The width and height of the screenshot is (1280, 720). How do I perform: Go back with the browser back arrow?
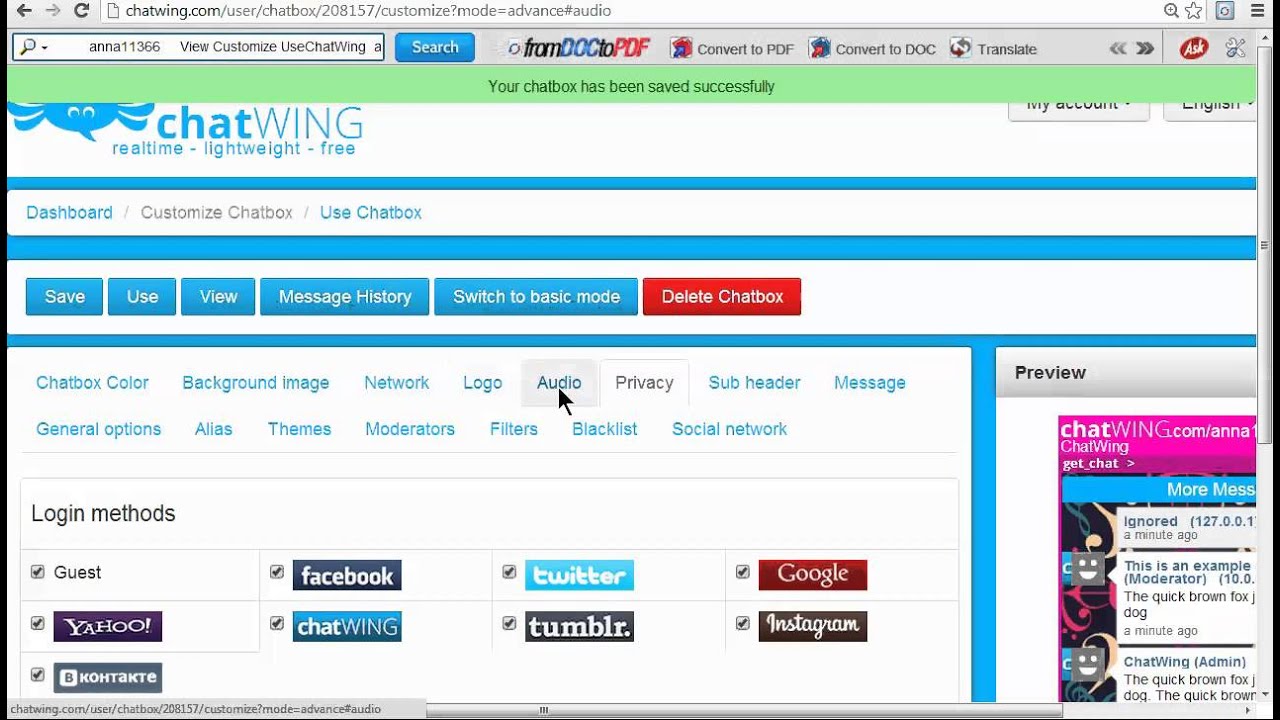coord(22,11)
